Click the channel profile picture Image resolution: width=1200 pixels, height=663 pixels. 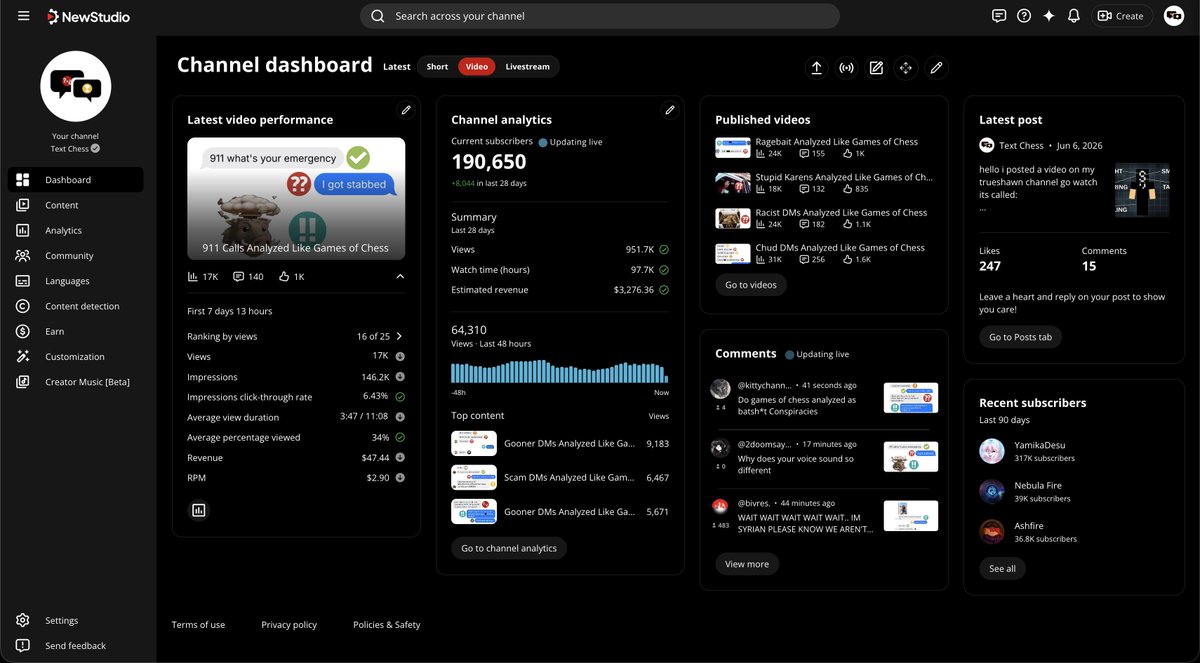[75, 87]
